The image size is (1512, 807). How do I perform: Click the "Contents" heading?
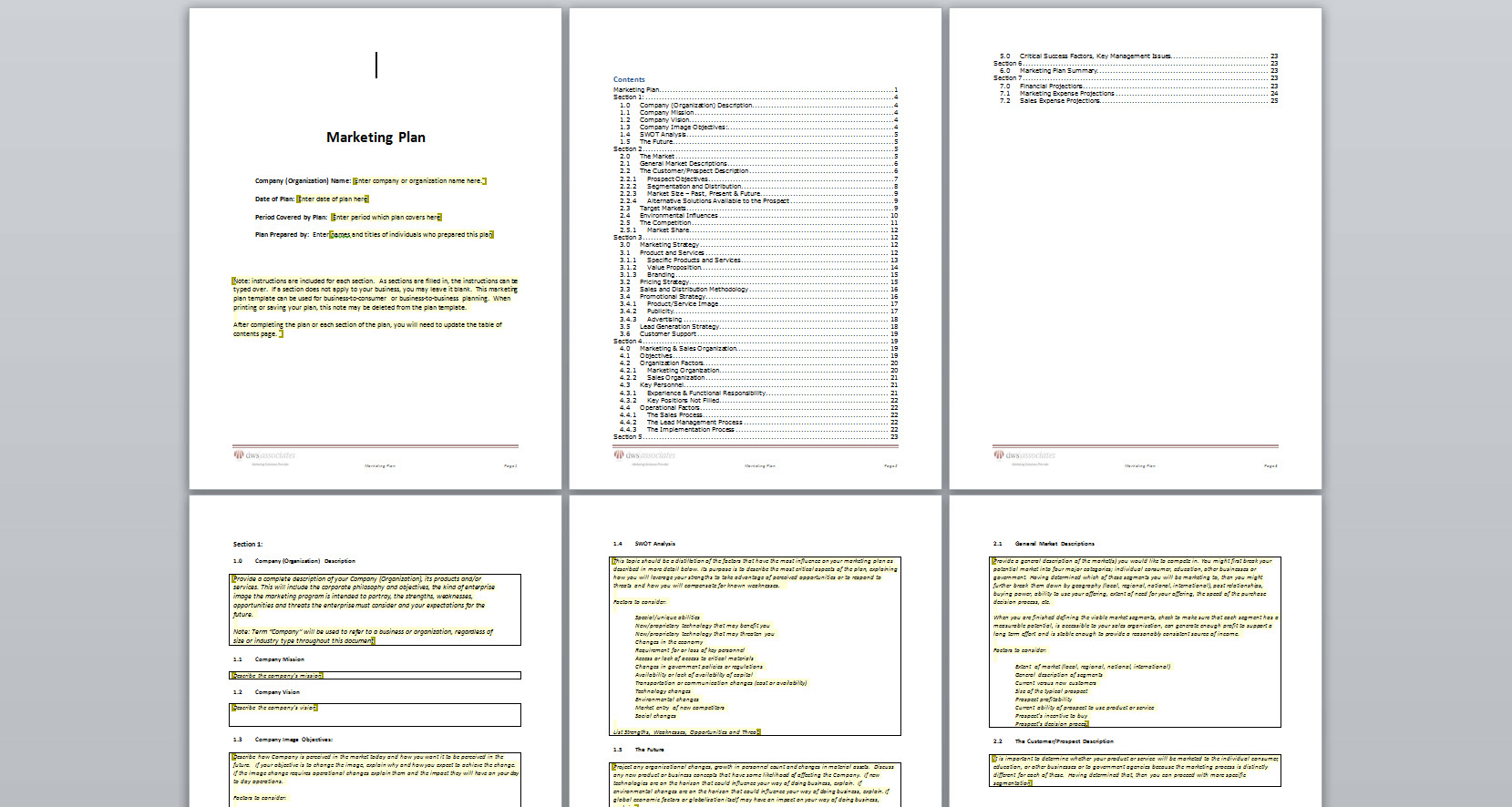(629, 79)
